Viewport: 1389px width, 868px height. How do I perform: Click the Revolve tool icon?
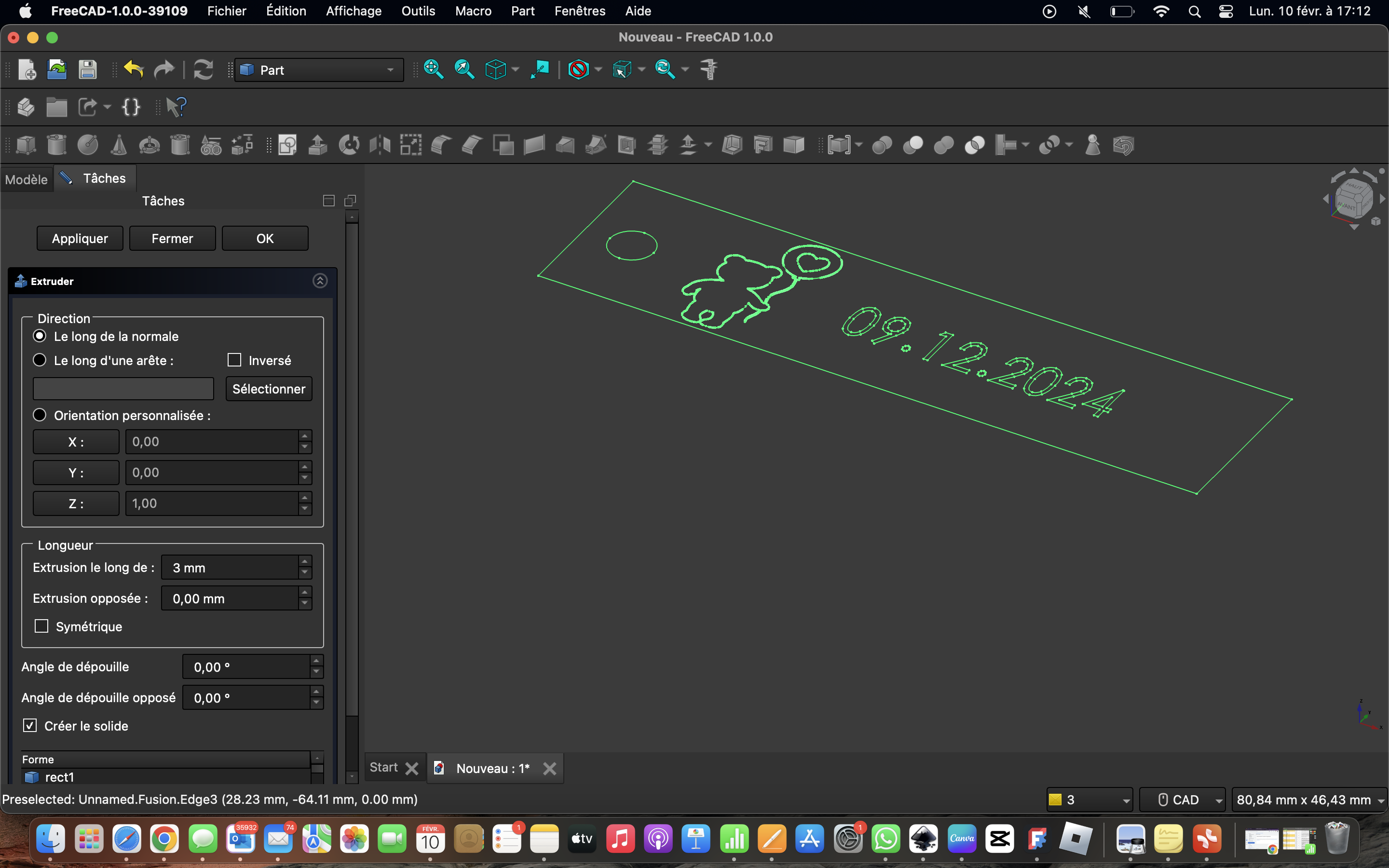click(x=349, y=145)
